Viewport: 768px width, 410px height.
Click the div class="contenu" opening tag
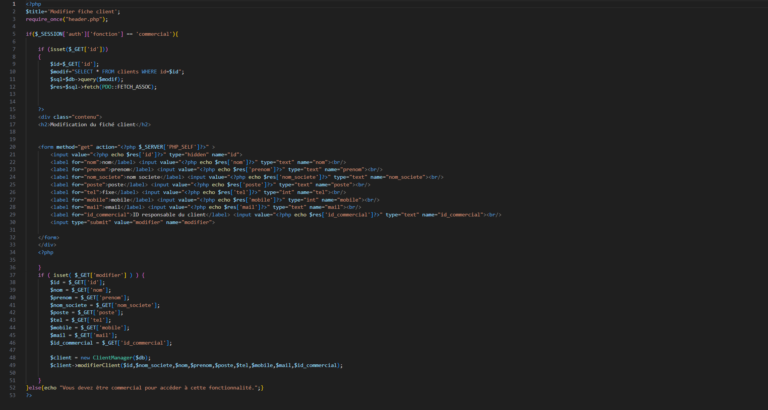click(70, 117)
